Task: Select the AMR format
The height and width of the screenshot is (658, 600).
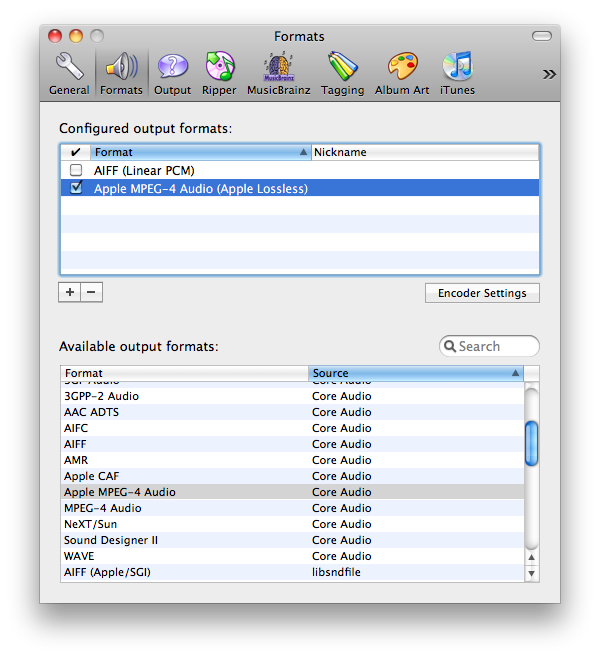Action: pos(292,460)
